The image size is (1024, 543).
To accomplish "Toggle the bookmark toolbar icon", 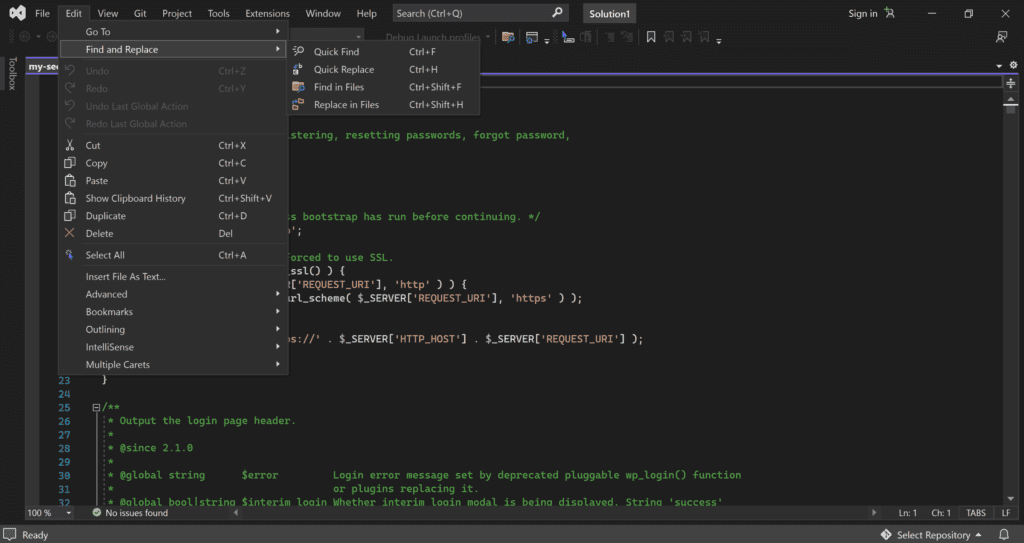I will coord(650,37).
